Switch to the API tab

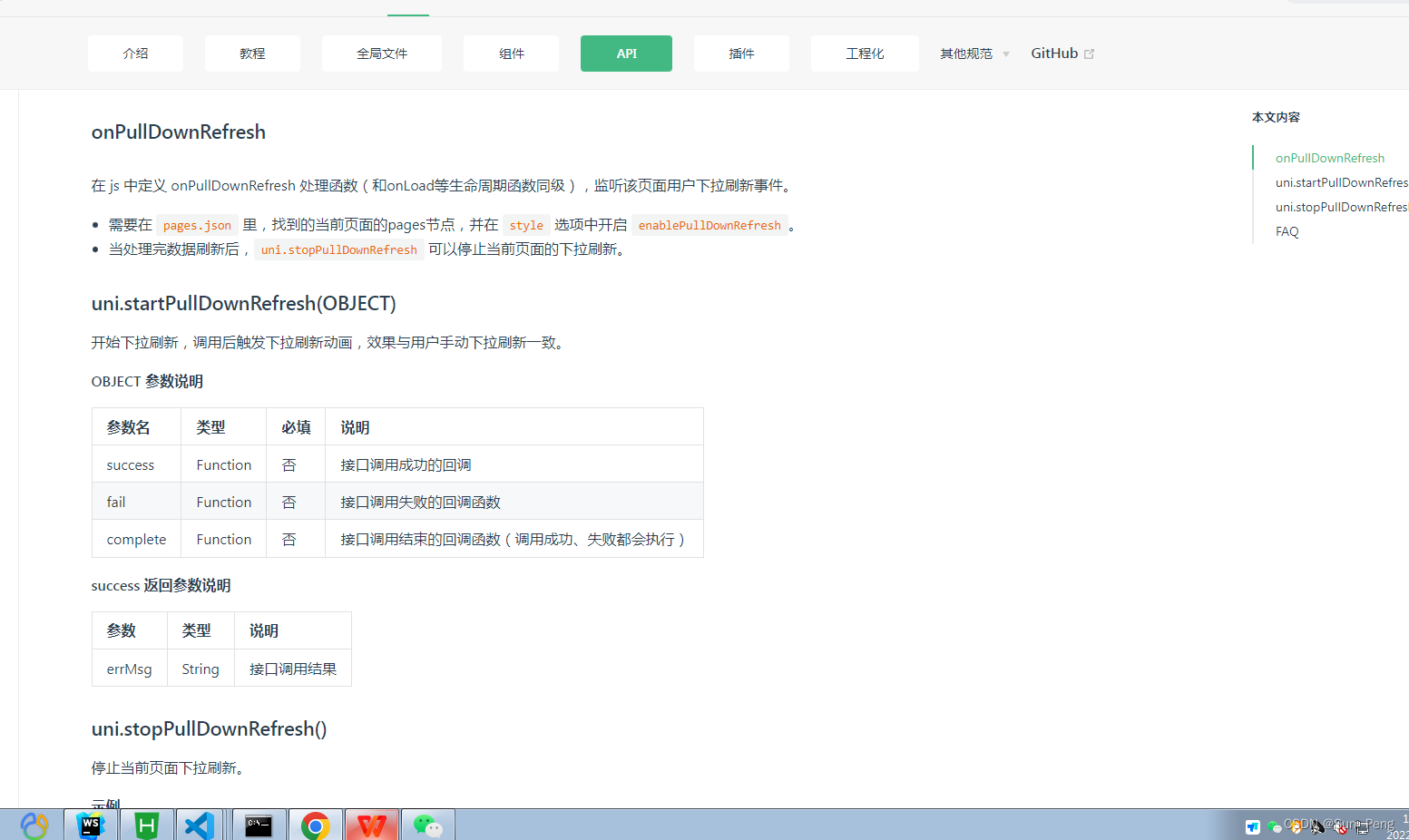click(626, 53)
